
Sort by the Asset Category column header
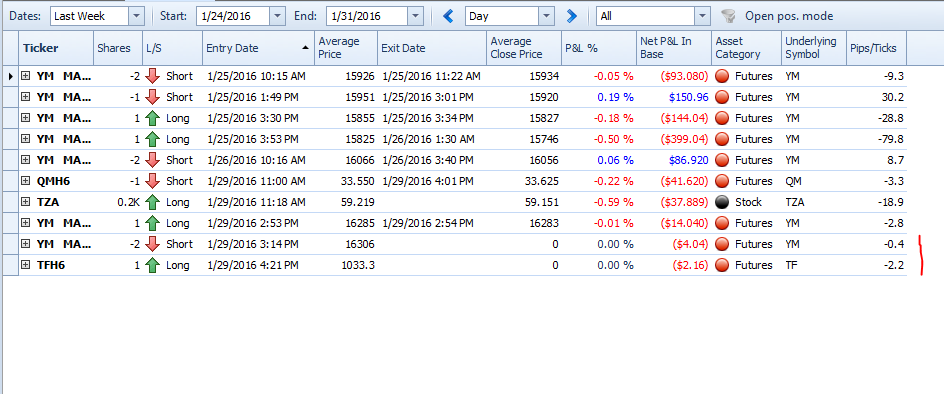[747, 48]
